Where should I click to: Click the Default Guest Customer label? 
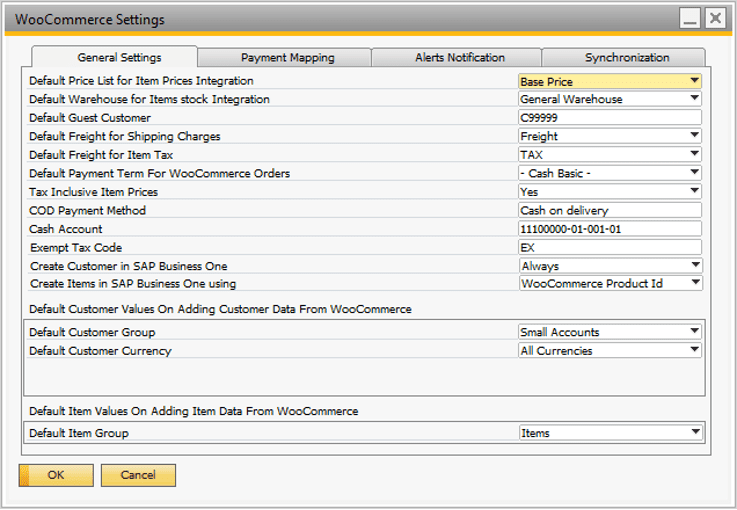point(90,118)
